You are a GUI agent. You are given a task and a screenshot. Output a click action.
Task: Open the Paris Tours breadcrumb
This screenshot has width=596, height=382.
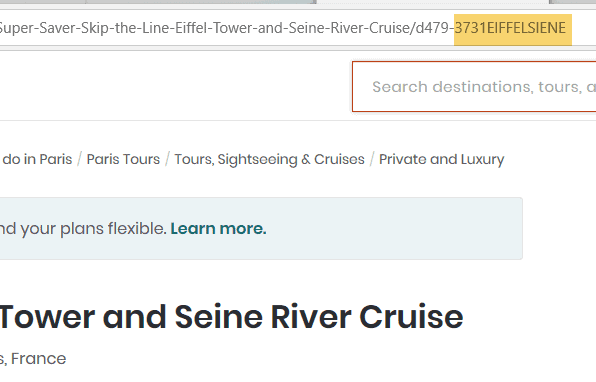(x=123, y=159)
